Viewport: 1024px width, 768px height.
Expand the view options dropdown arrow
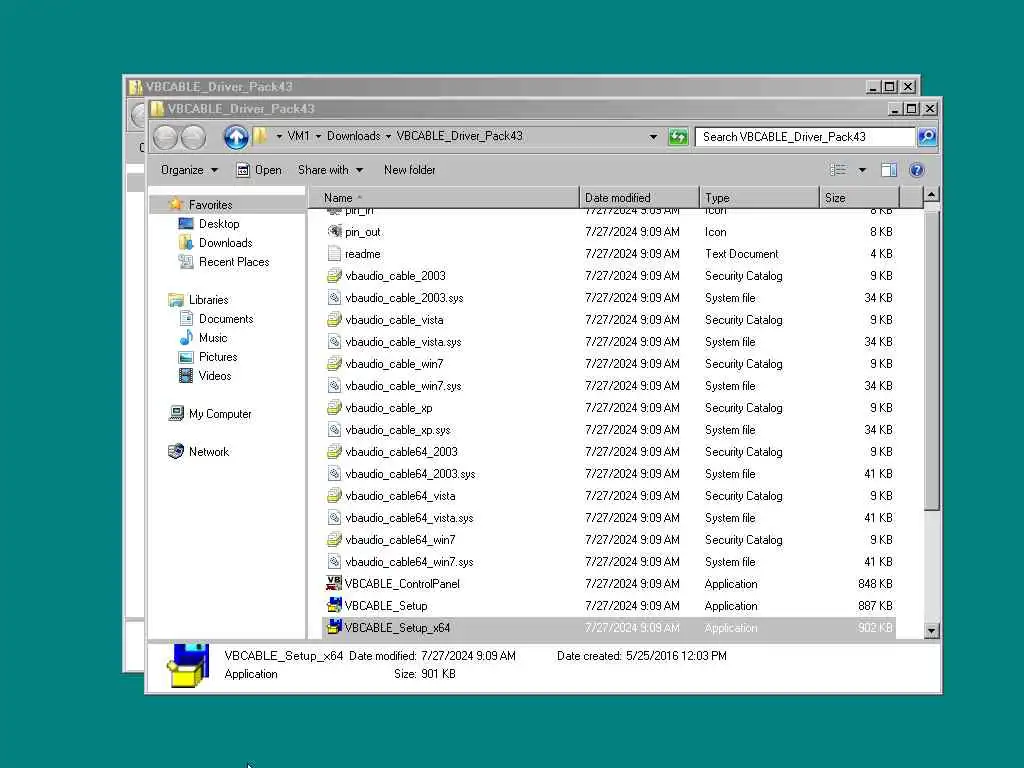point(862,170)
